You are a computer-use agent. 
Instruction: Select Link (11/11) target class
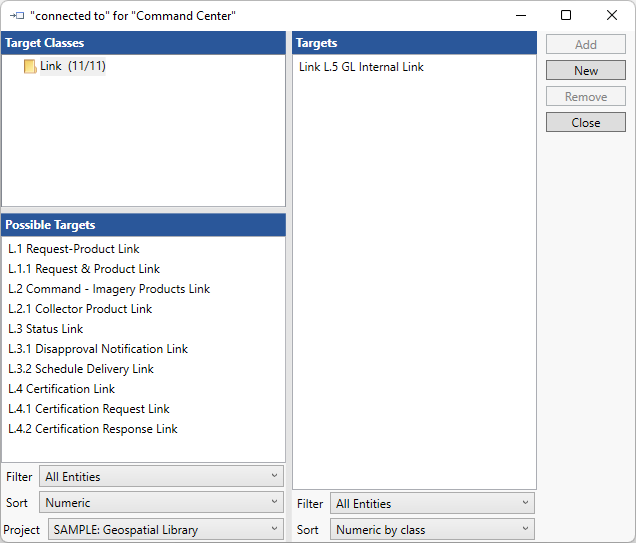pos(72,67)
